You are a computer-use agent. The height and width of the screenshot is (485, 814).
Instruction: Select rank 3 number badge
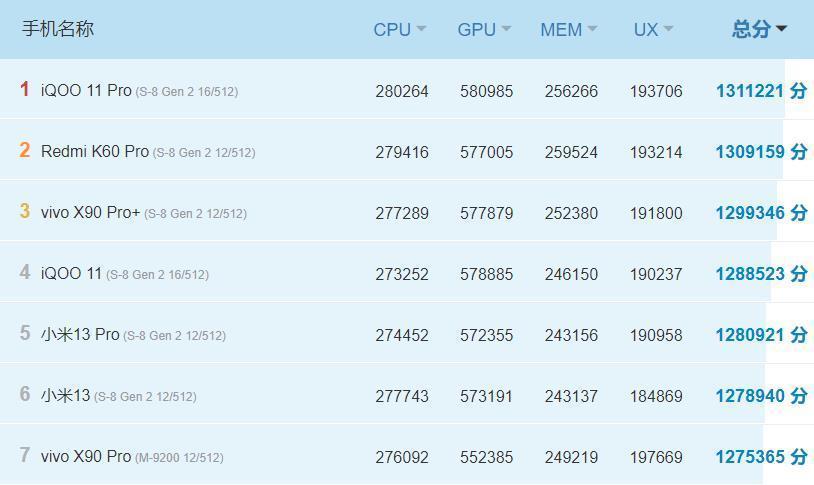(x=25, y=212)
